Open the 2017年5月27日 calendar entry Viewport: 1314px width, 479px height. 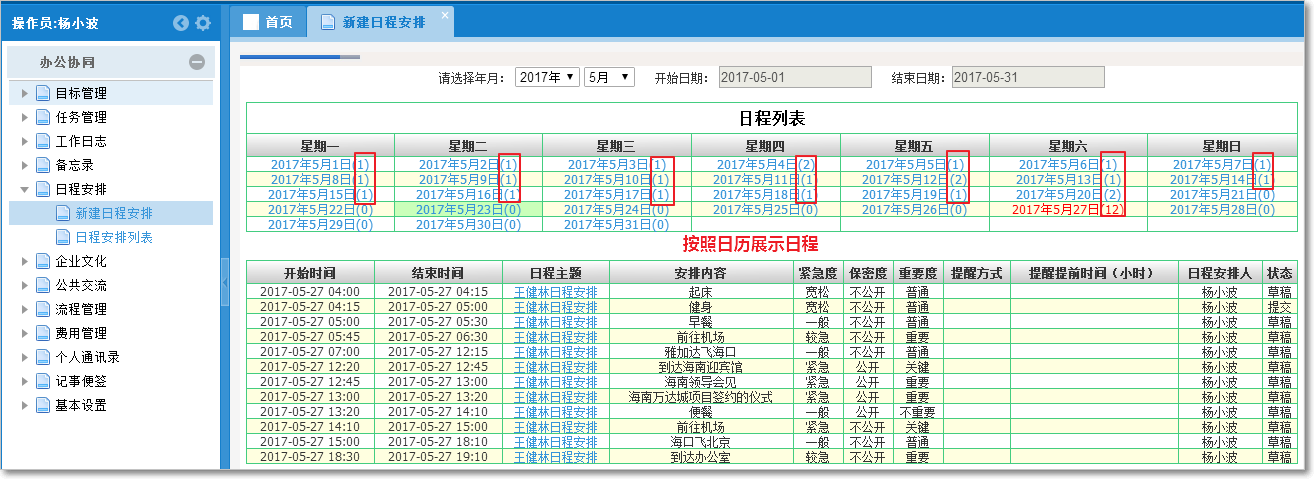point(1055,210)
